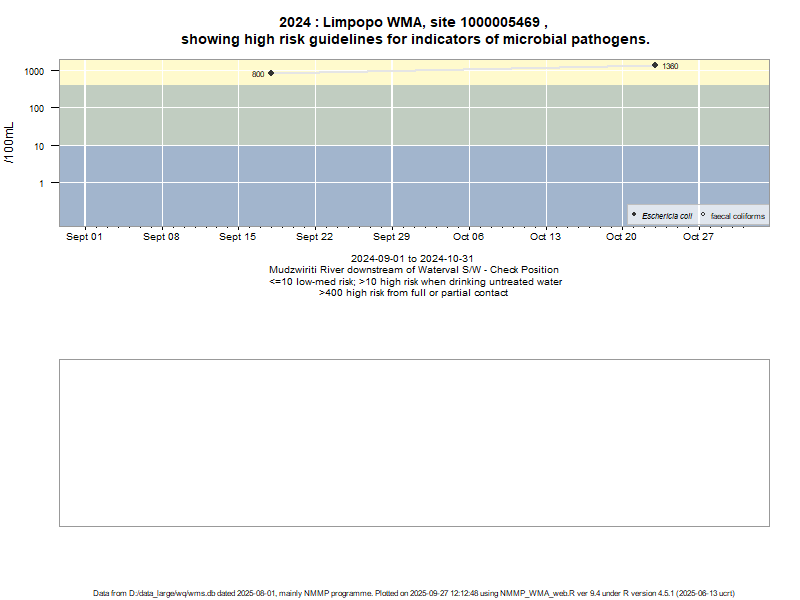The width and height of the screenshot is (800, 600).
Task: Click the Oct 13 x-axis date label
Action: (545, 237)
